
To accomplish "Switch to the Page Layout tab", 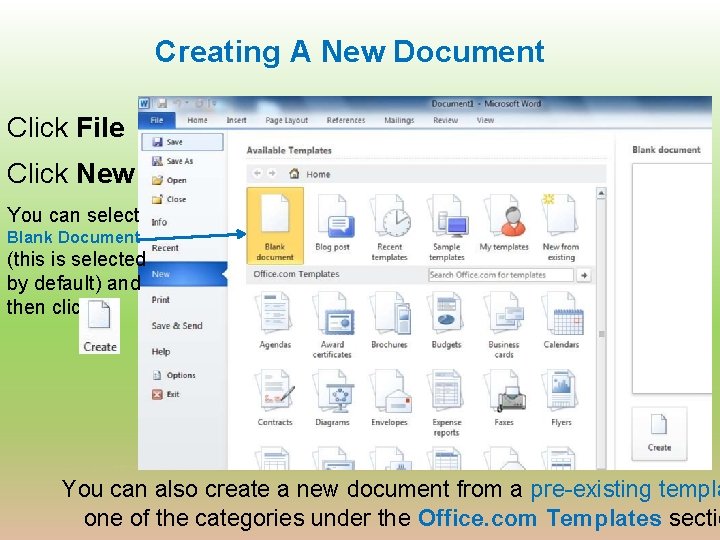I will point(287,120).
